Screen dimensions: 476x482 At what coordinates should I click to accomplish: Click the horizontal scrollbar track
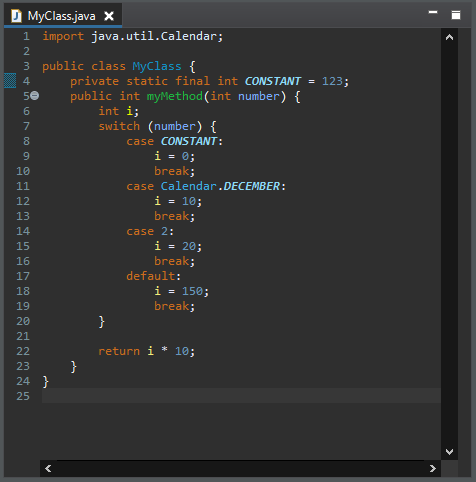(240, 468)
